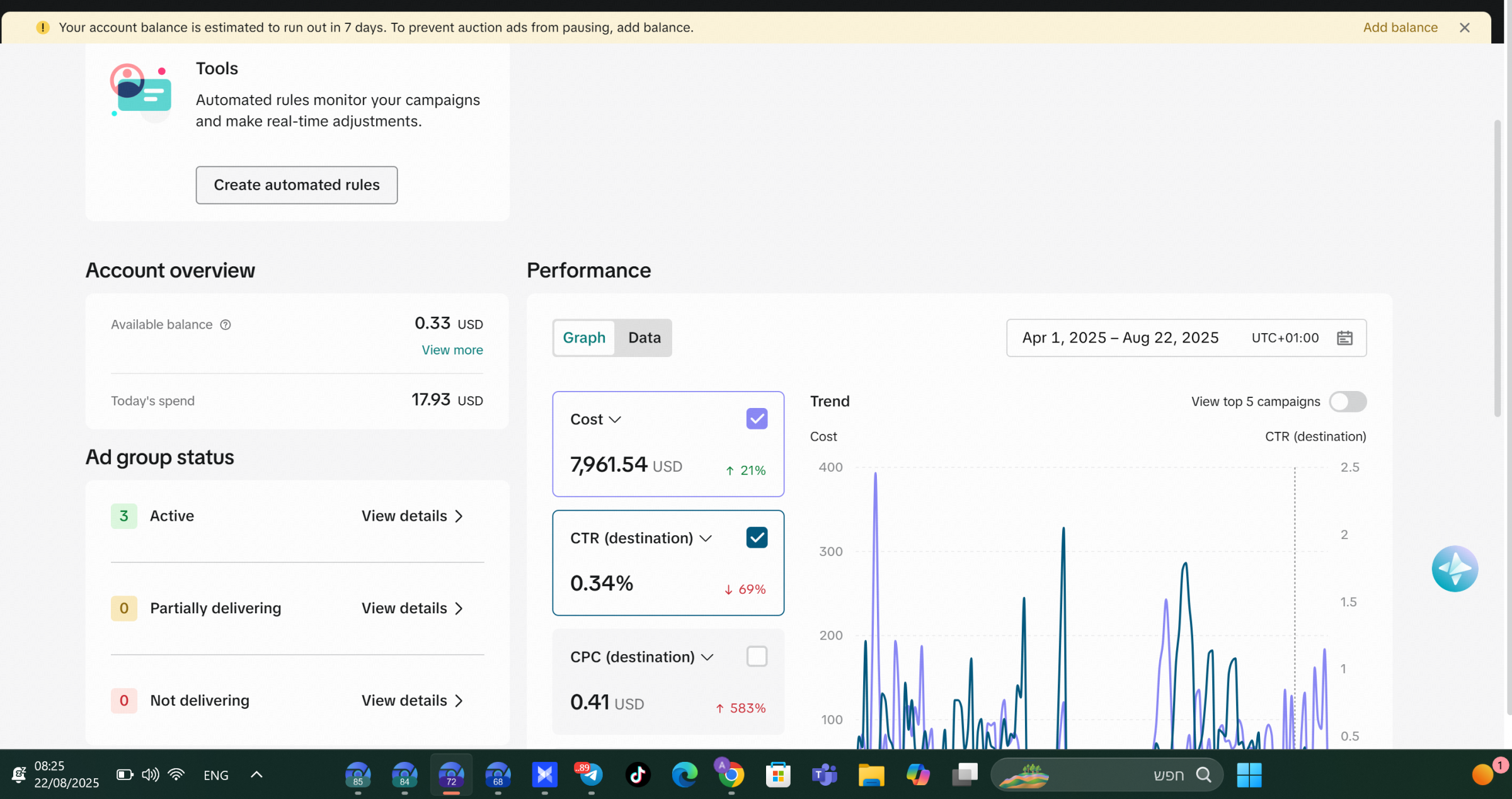1512x799 pixels.
Task: Open File Explorer from the taskbar
Action: (871, 775)
